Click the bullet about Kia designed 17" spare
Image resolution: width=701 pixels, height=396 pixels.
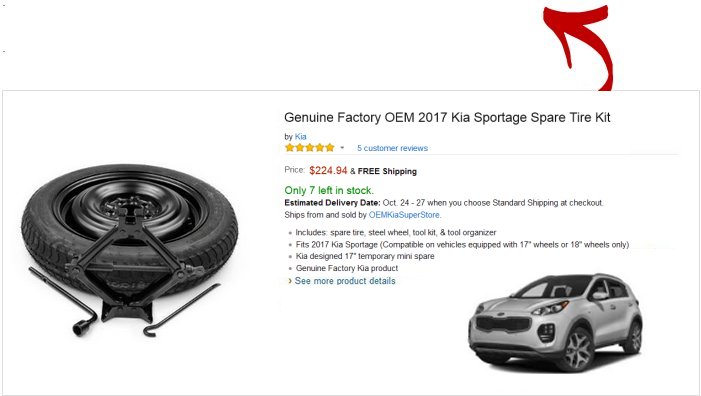click(x=365, y=256)
